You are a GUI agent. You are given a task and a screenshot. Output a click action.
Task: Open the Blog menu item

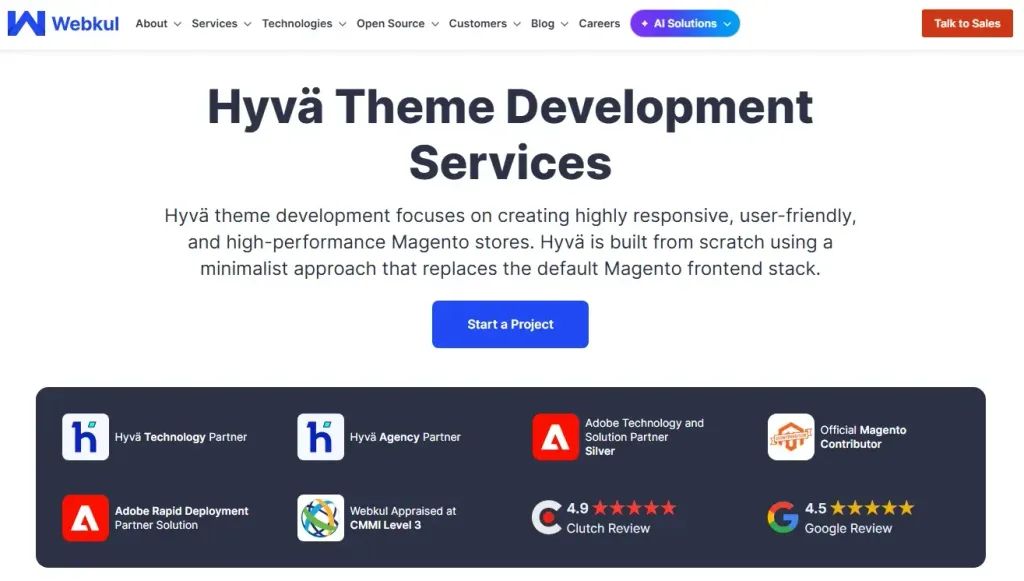click(x=543, y=24)
